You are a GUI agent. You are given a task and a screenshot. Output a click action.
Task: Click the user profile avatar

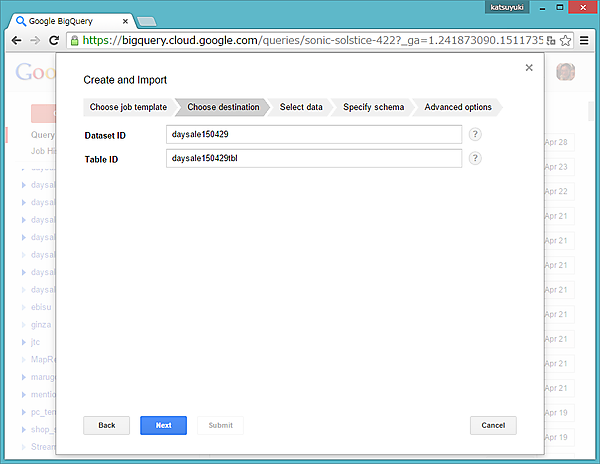tap(565, 72)
